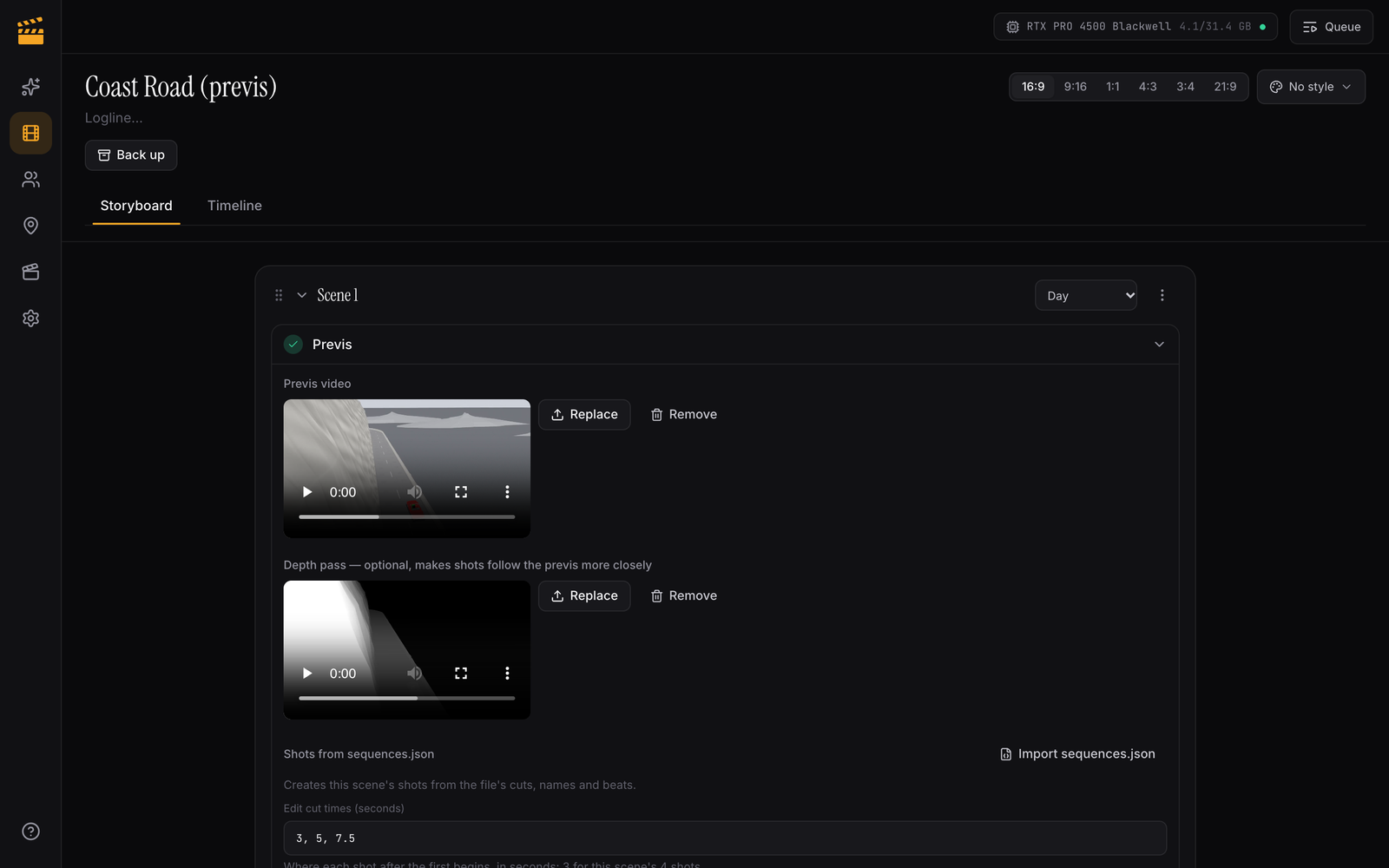Select the 3:4 aspect ratio
This screenshot has height=868, width=1389.
tap(1185, 87)
